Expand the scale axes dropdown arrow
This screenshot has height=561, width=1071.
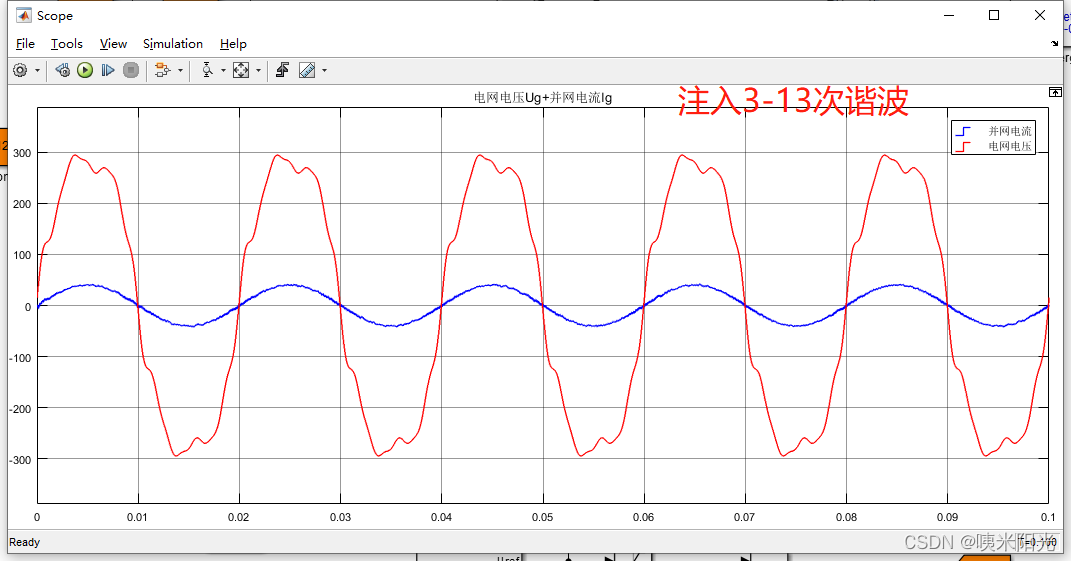pyautogui.click(x=258, y=70)
